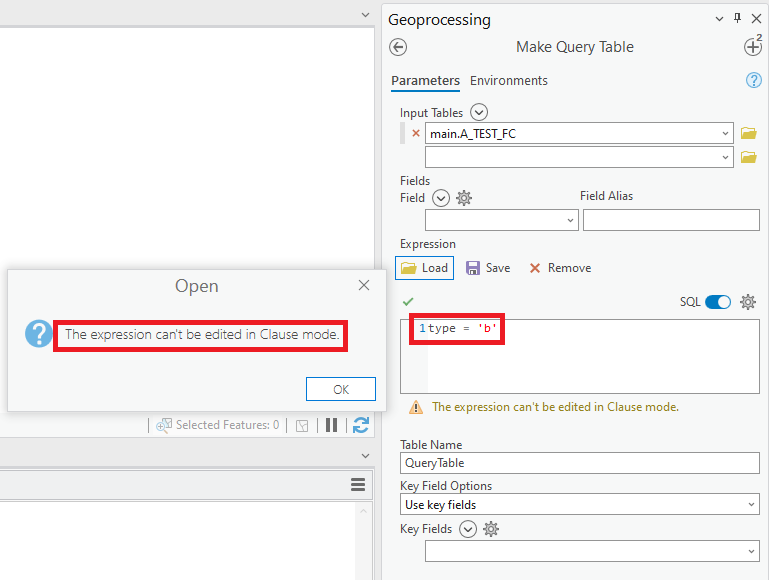Viewport: 769px width, 580px height.
Task: Refresh the map view
Action: 361,425
